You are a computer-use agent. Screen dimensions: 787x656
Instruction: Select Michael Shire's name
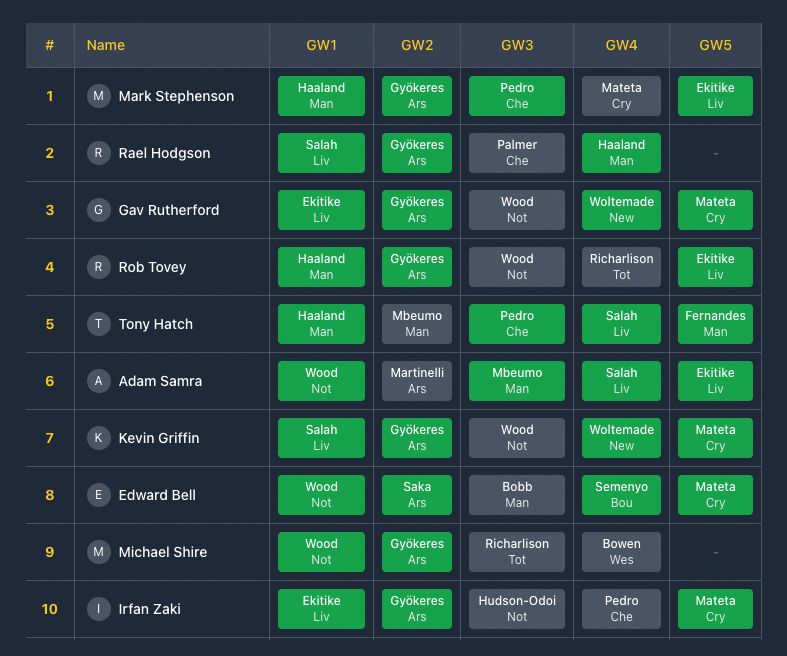163,552
